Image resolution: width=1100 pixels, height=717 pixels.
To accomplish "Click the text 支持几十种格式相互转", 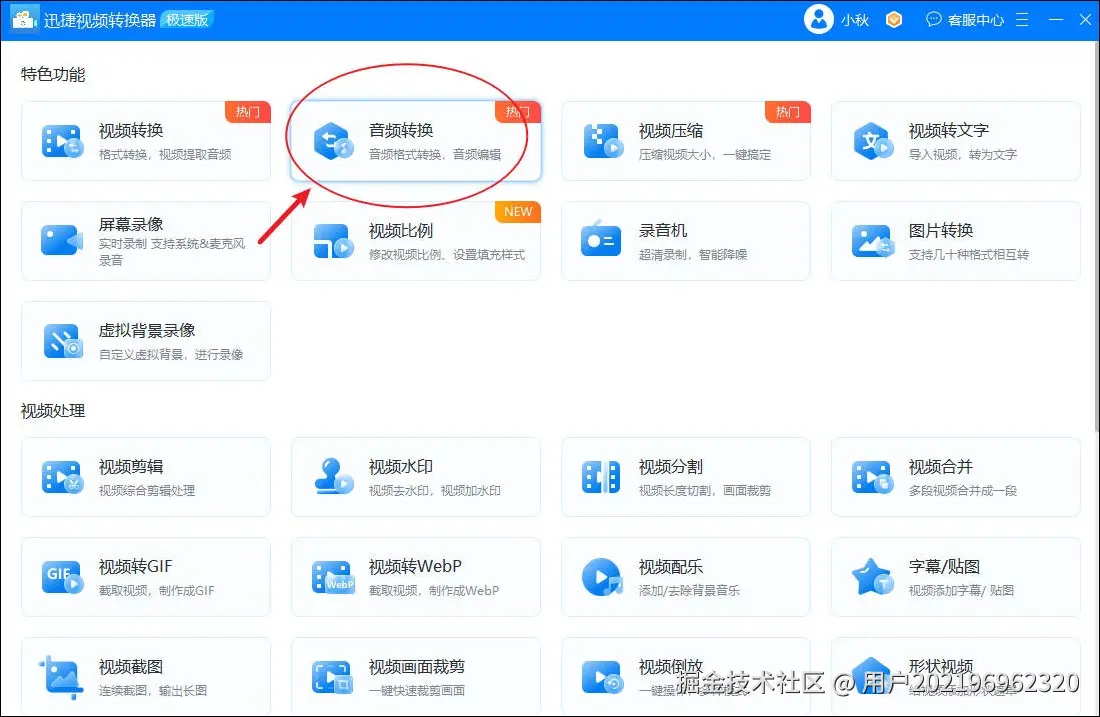I will pos(969,255).
